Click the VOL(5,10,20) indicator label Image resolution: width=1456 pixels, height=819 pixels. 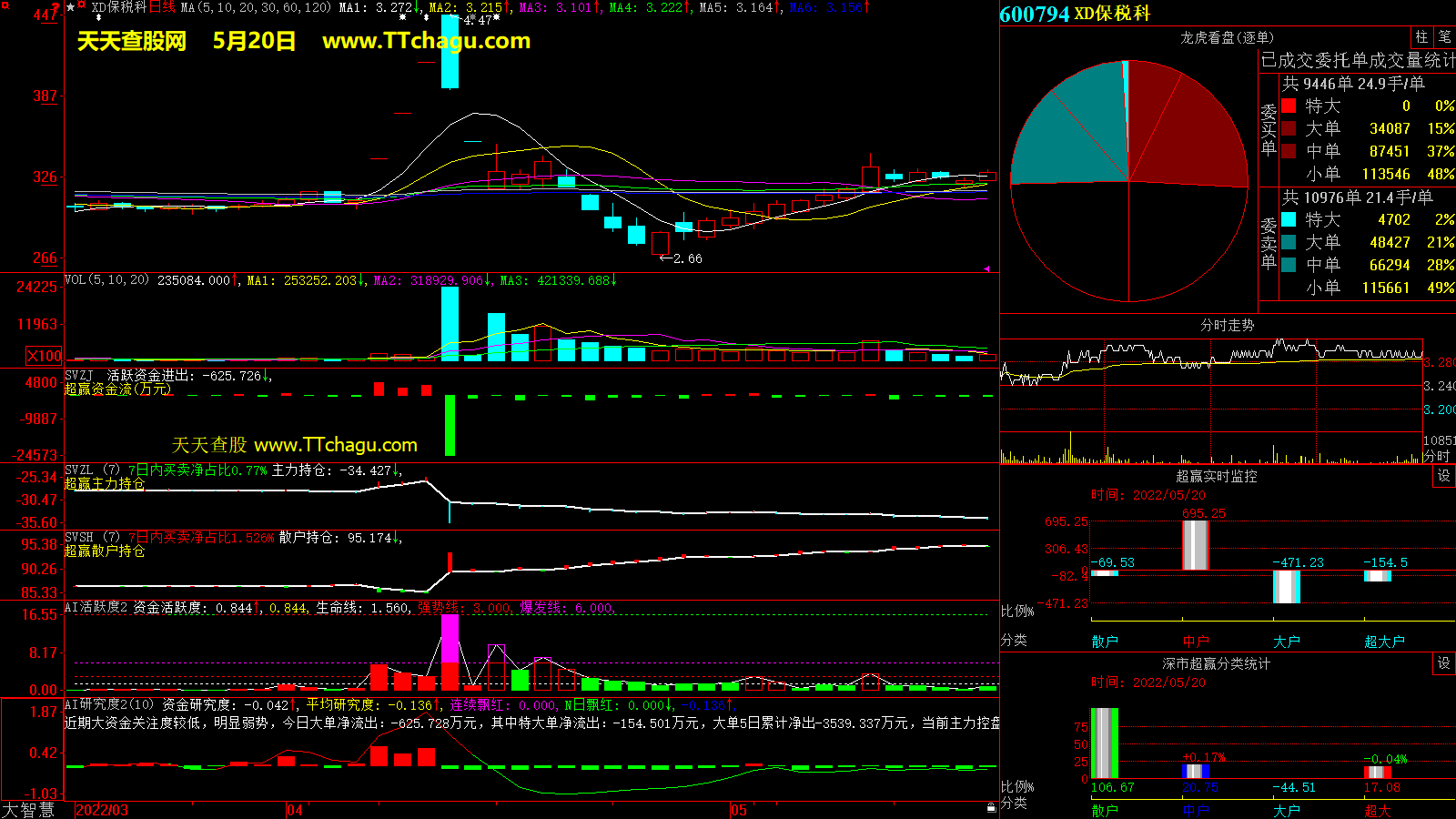(x=106, y=280)
